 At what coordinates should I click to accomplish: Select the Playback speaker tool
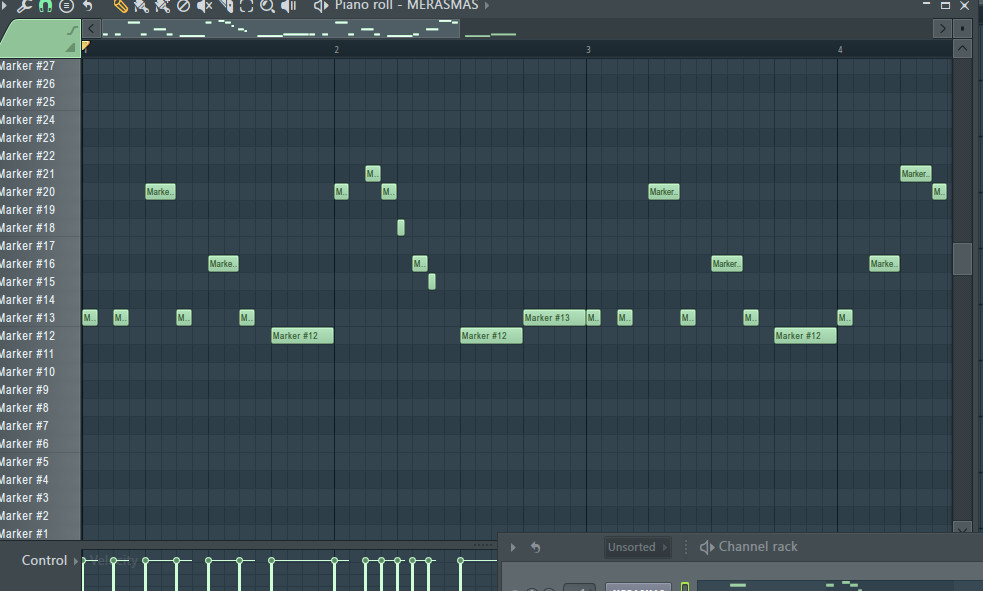click(289, 6)
